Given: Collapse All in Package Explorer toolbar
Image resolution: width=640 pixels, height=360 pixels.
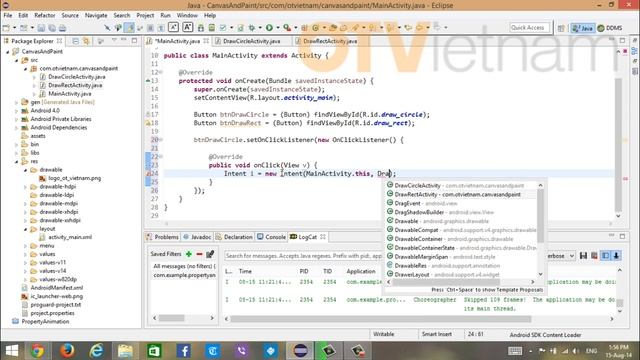Looking at the screenshot, I should coord(76,41).
